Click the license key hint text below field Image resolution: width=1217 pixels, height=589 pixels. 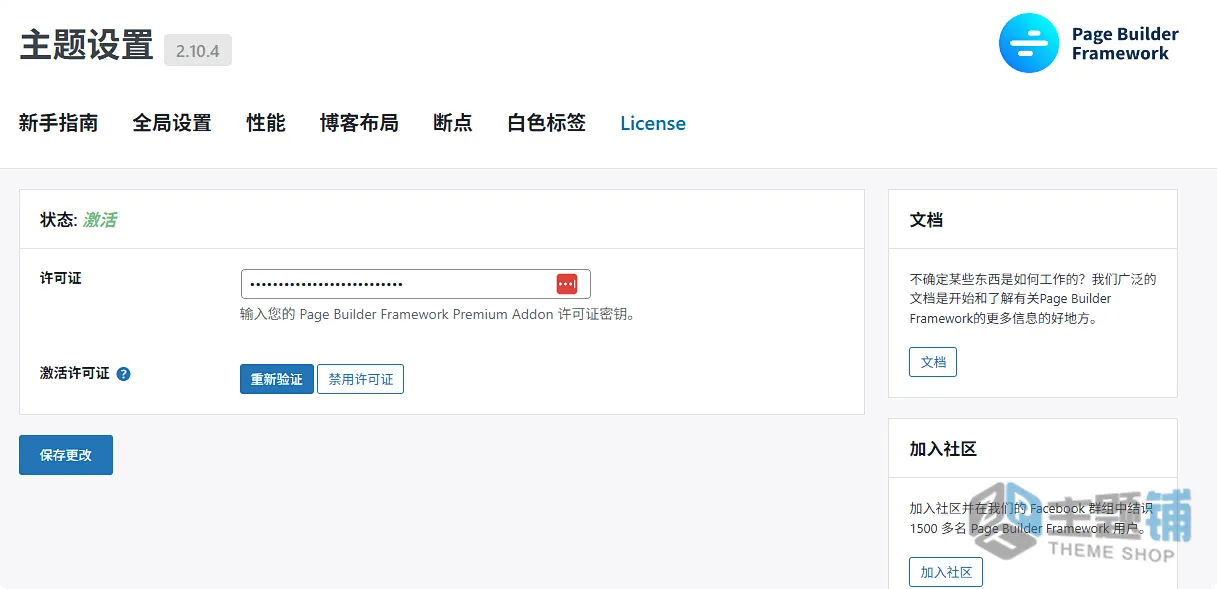pyautogui.click(x=438, y=314)
